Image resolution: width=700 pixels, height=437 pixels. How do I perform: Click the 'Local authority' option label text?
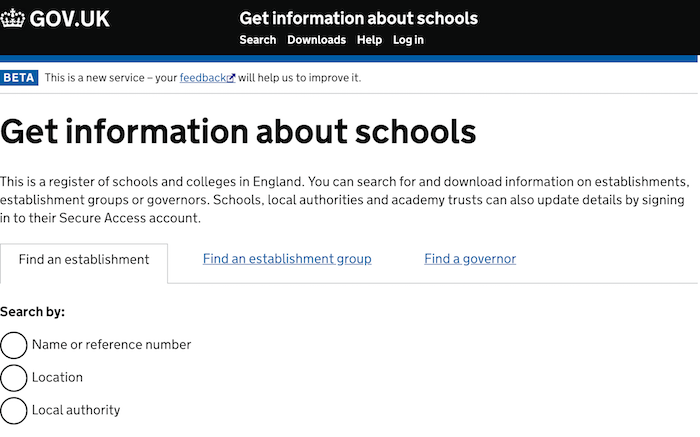point(76,410)
